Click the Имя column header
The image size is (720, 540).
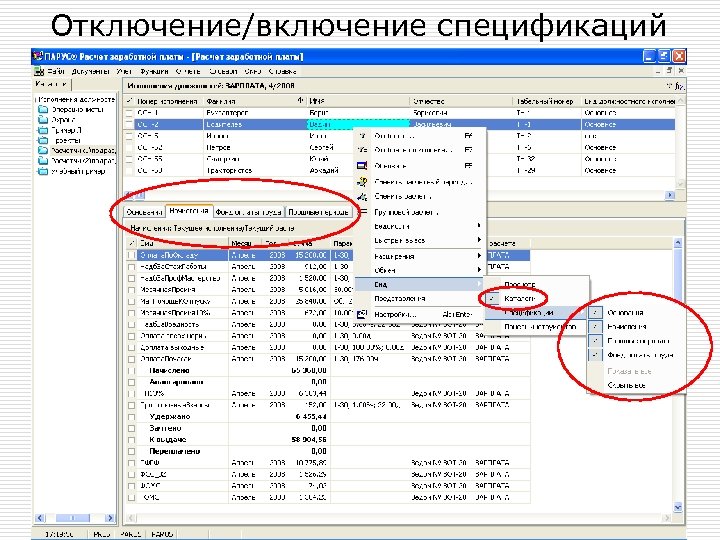pyautogui.click(x=358, y=101)
